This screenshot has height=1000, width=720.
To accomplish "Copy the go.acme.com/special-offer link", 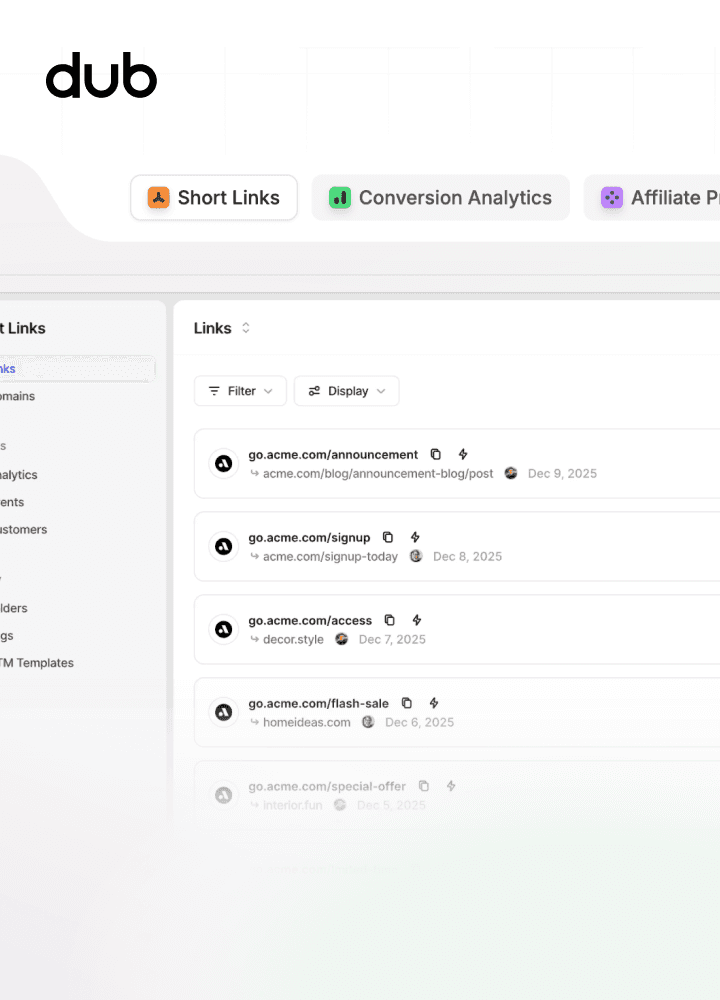I will pos(423,786).
